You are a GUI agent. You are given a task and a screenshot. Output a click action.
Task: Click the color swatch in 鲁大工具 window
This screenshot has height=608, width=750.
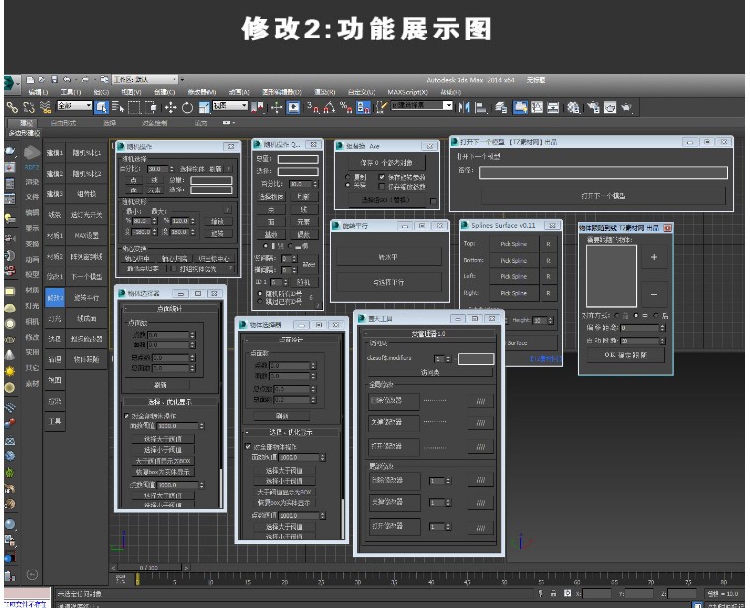(x=476, y=359)
